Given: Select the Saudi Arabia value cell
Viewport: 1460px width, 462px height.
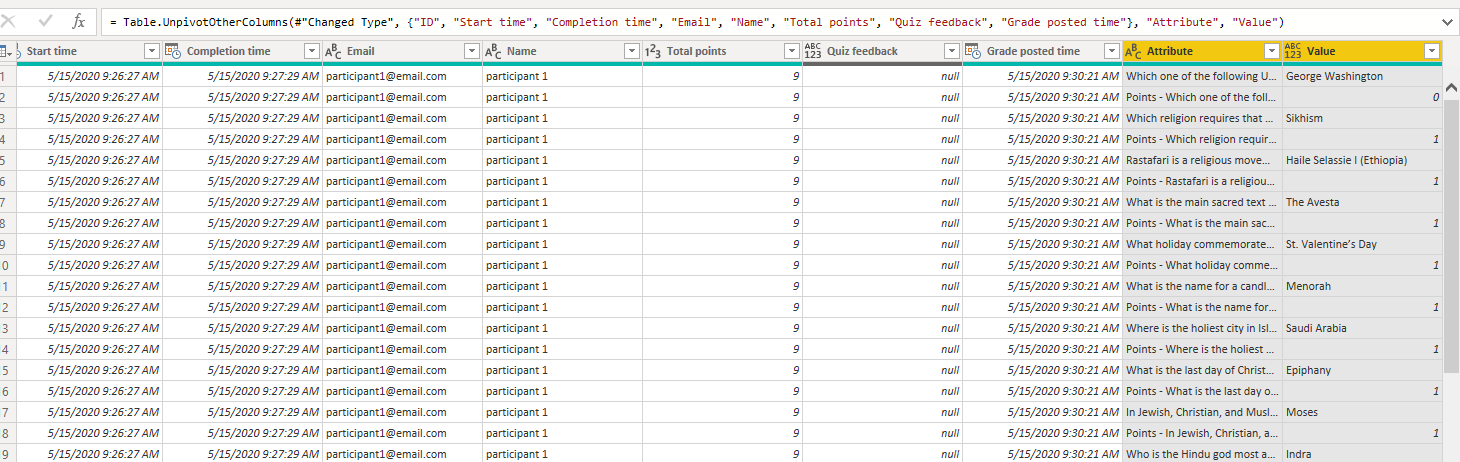Looking at the screenshot, I should [1362, 328].
